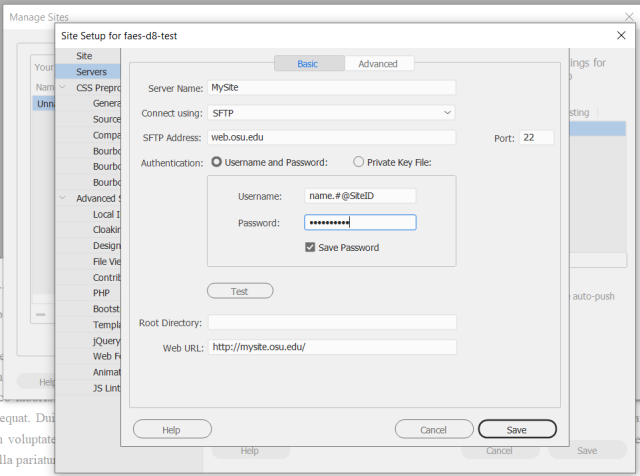Select the Contribute item
The height and width of the screenshot is (476, 640).
[107, 278]
